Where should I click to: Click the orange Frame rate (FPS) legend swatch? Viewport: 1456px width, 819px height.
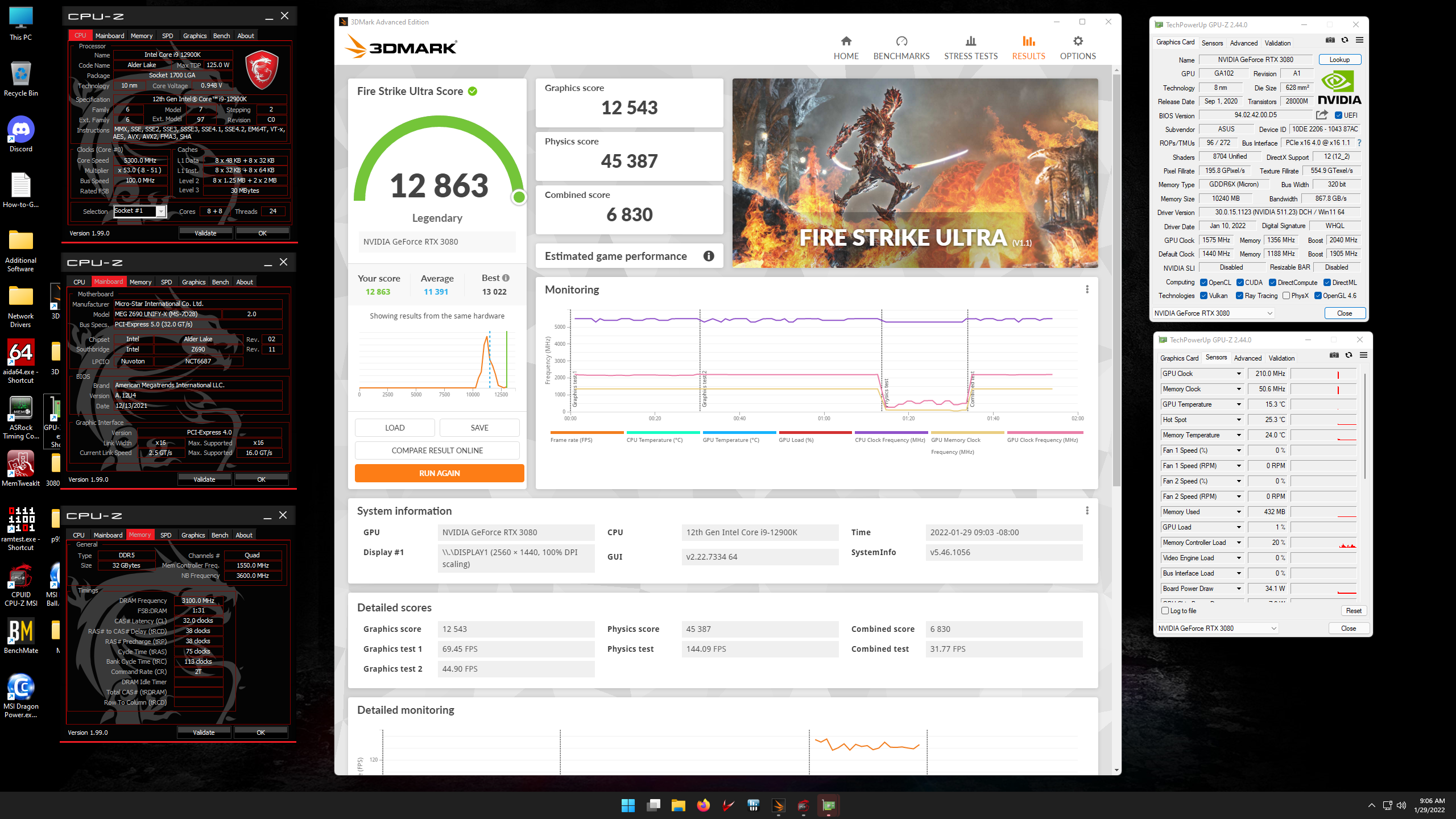point(587,433)
